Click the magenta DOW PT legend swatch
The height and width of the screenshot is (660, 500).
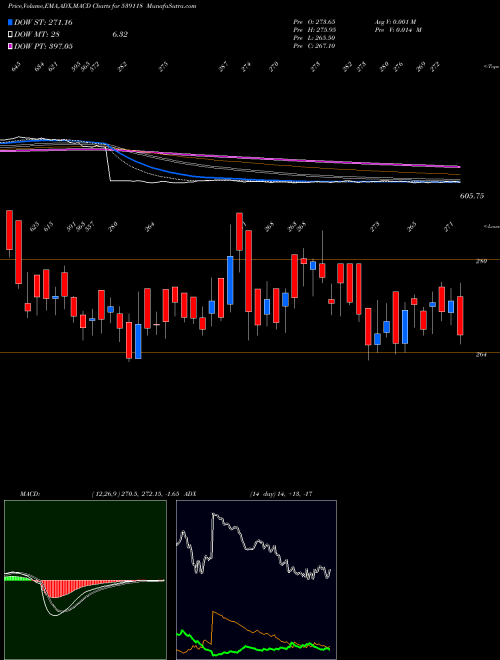[11, 46]
